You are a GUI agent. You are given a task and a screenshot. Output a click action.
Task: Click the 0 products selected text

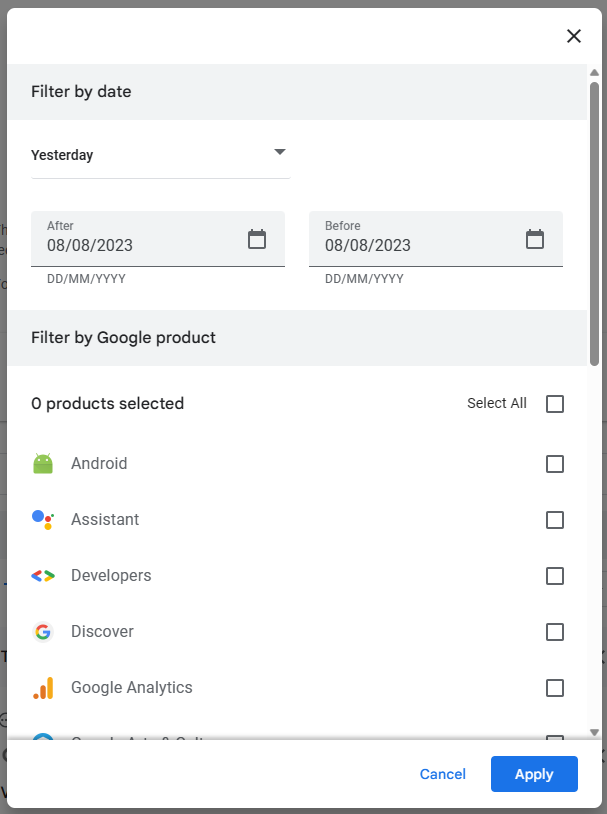[x=107, y=403]
